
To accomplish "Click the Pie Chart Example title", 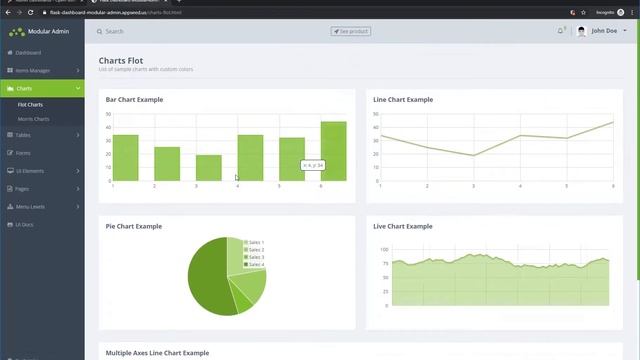I will click(x=133, y=226).
